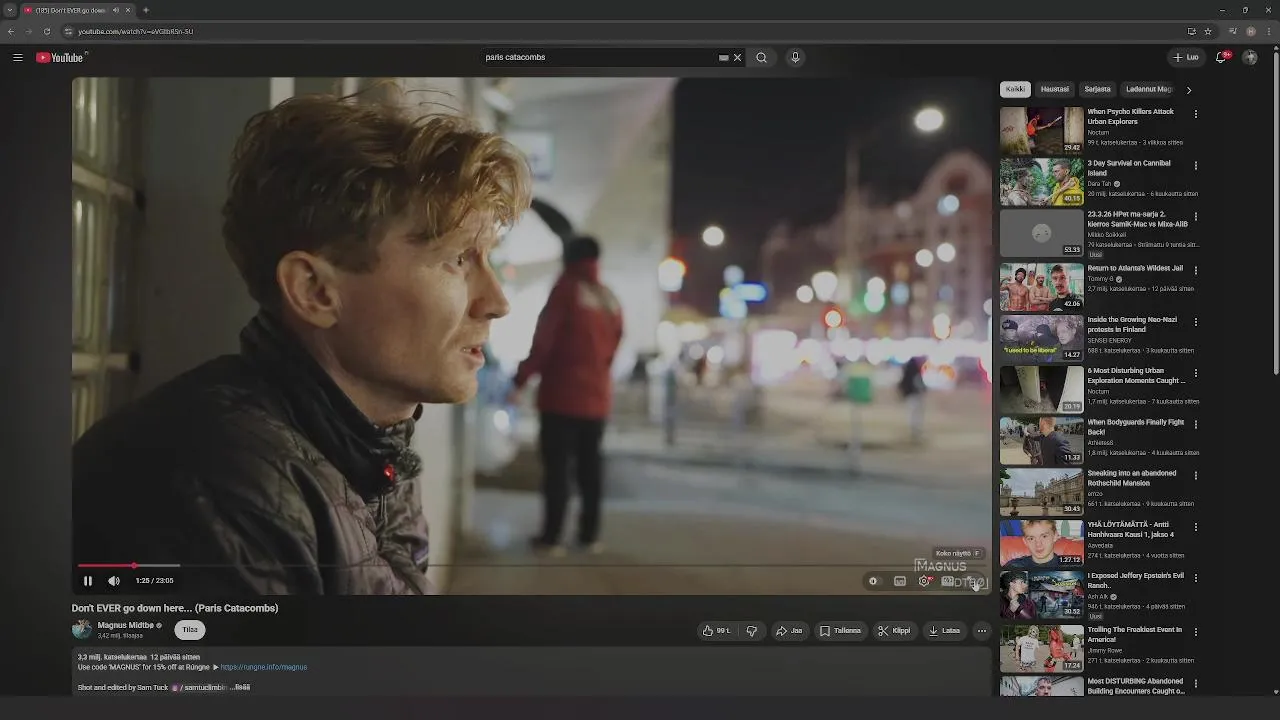The height and width of the screenshot is (720, 1280).
Task: Open player settings gear
Action: pos(925,581)
